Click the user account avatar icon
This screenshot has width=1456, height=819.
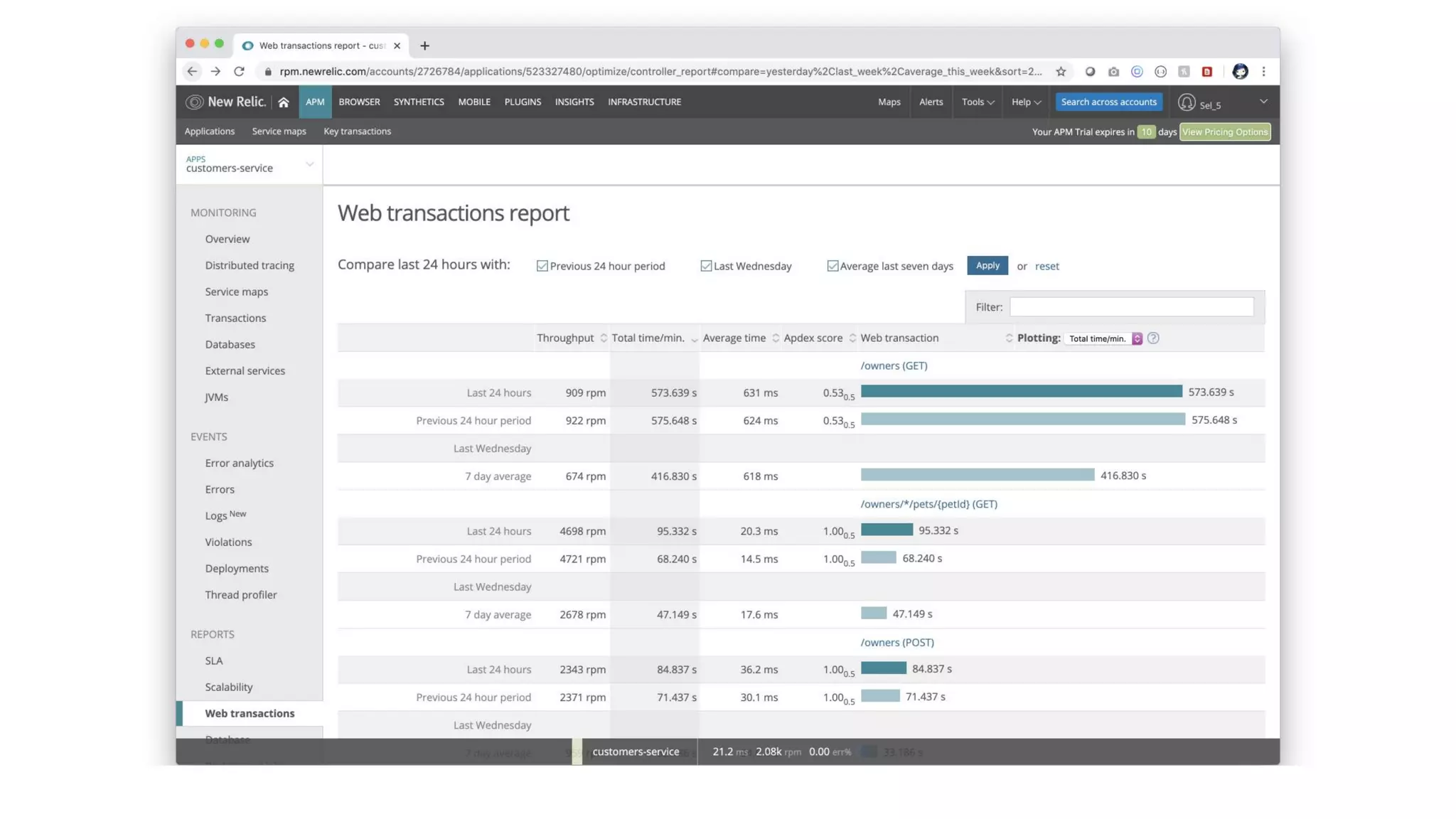click(1186, 102)
